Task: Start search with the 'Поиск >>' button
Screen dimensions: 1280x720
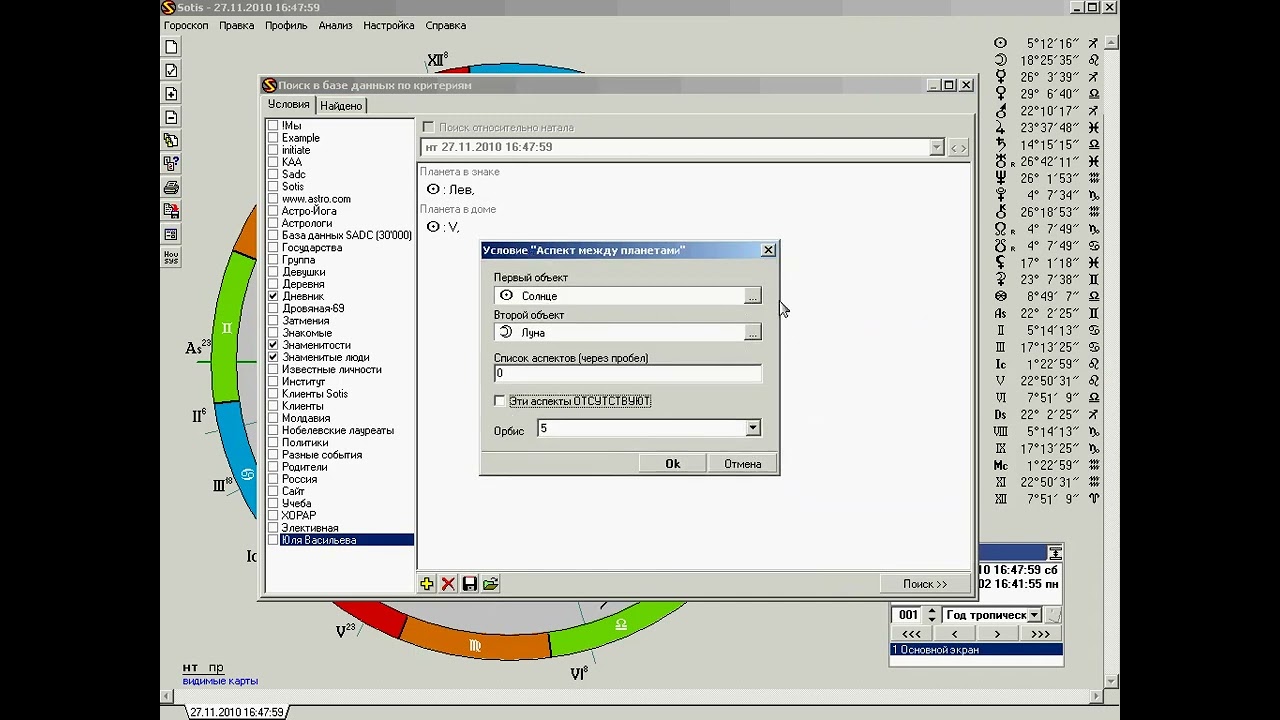Action: pyautogui.click(x=925, y=584)
